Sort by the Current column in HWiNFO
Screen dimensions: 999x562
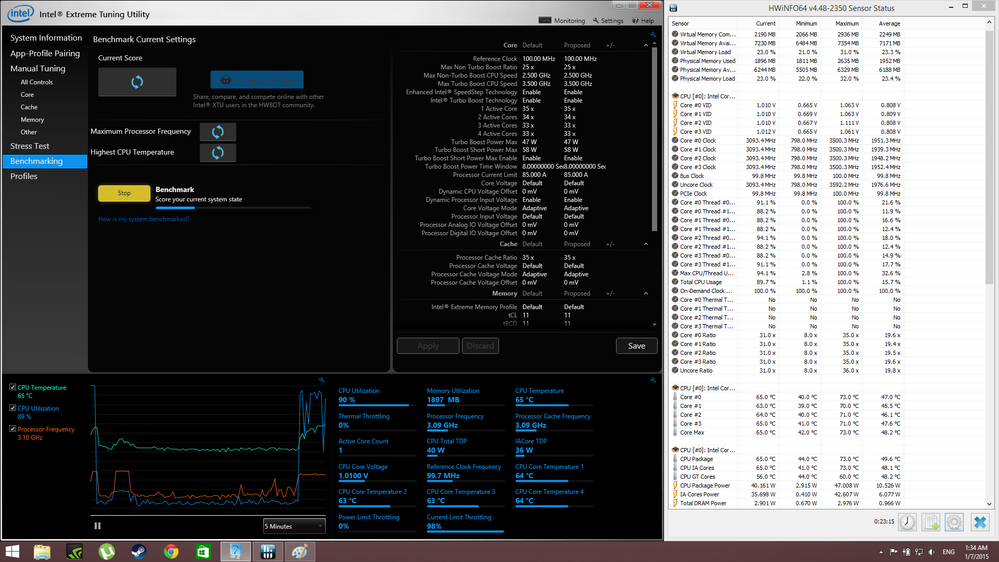(x=765, y=24)
